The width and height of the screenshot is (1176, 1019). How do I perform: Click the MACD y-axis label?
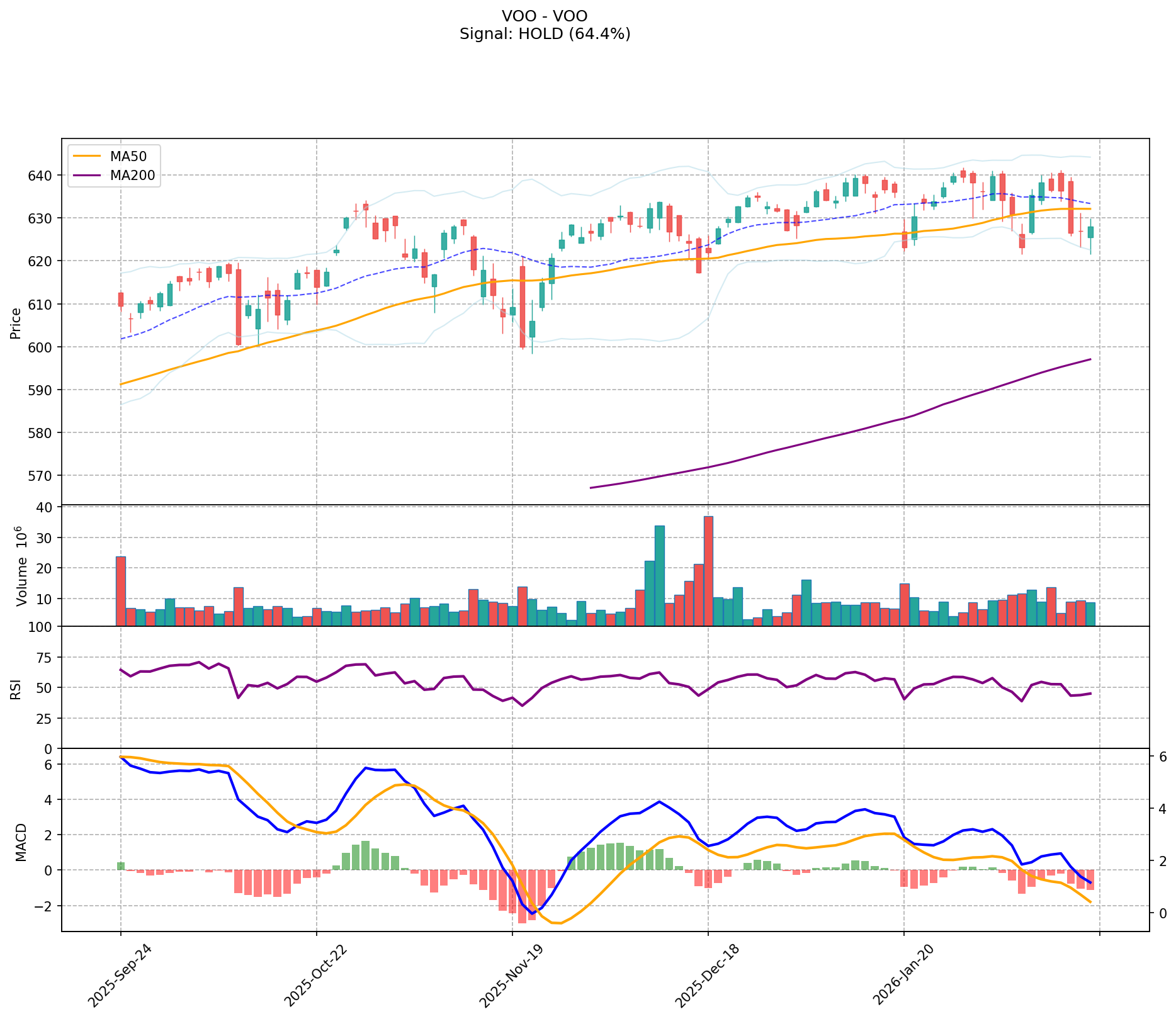tap(21, 842)
